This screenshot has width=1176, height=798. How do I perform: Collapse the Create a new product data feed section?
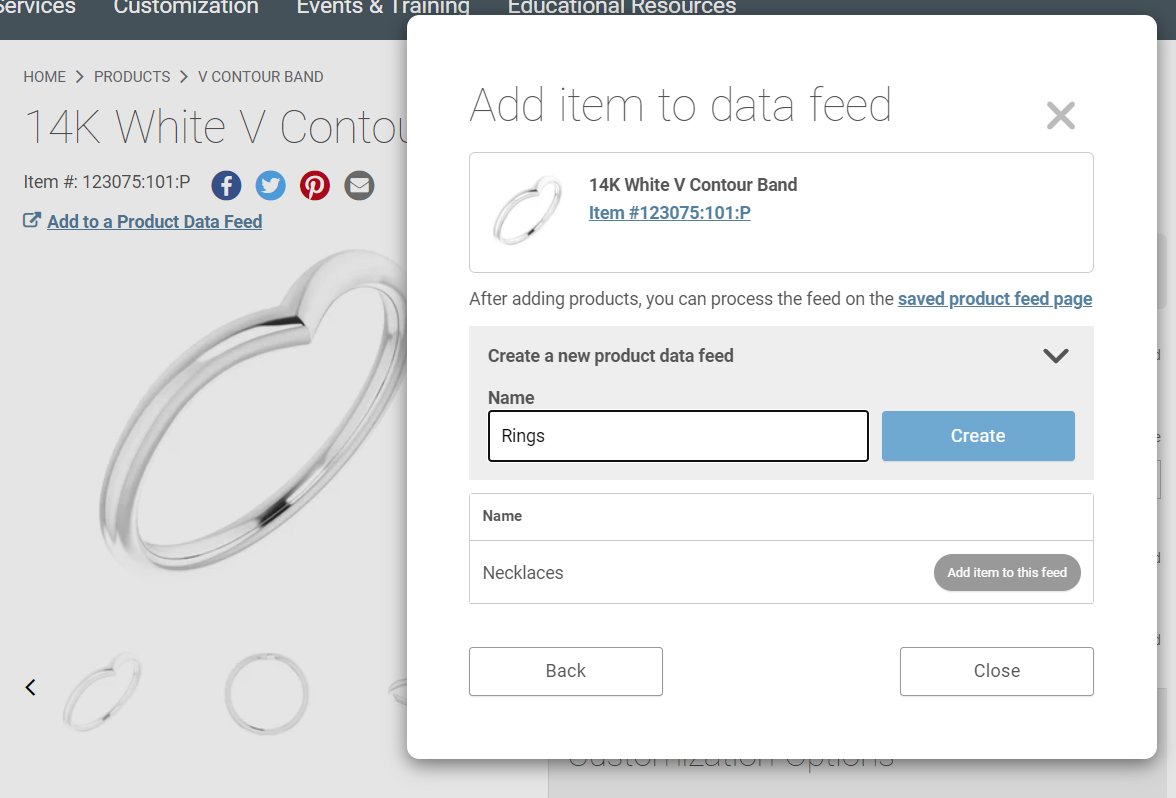(x=1055, y=356)
